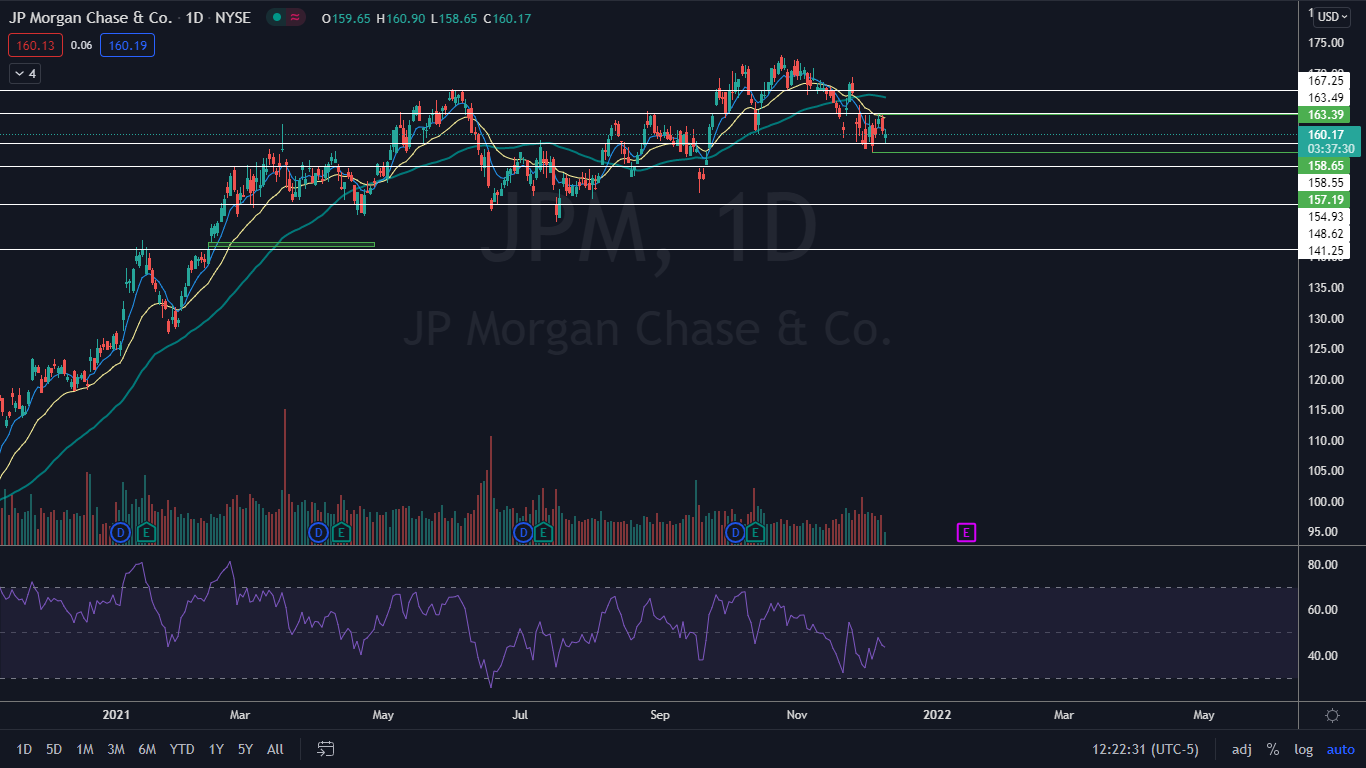Viewport: 1366px width, 768px height.
Task: Select the 3M time range
Action: pyautogui.click(x=116, y=749)
